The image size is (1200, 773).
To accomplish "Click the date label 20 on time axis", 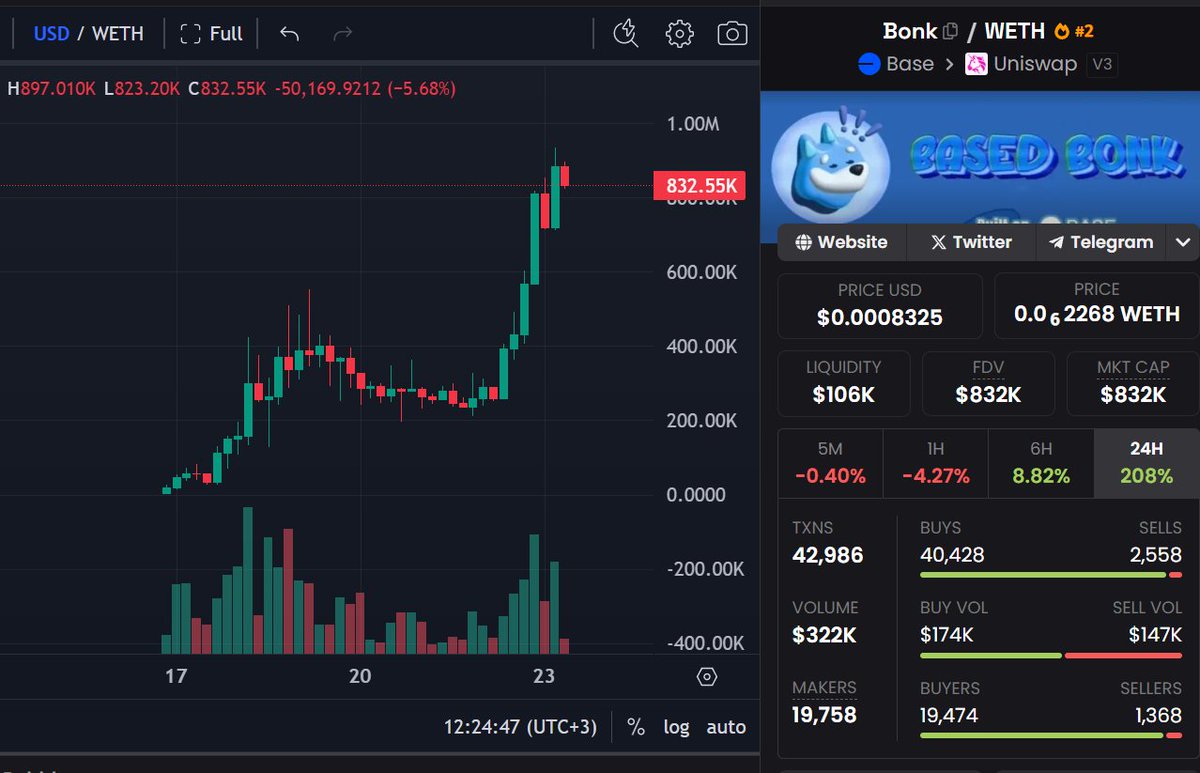I will click(360, 677).
